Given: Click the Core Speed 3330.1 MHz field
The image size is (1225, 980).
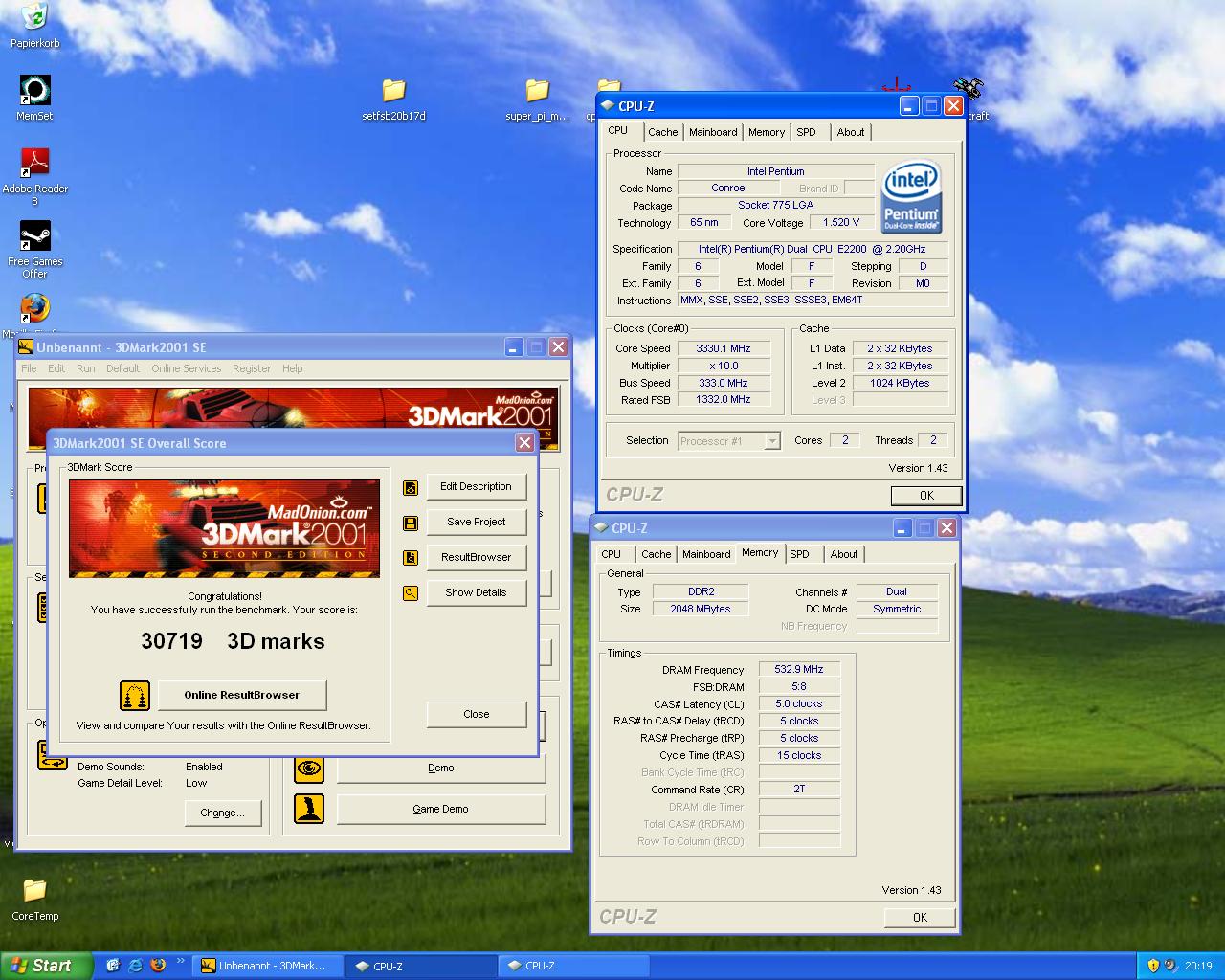Looking at the screenshot, I should (724, 349).
